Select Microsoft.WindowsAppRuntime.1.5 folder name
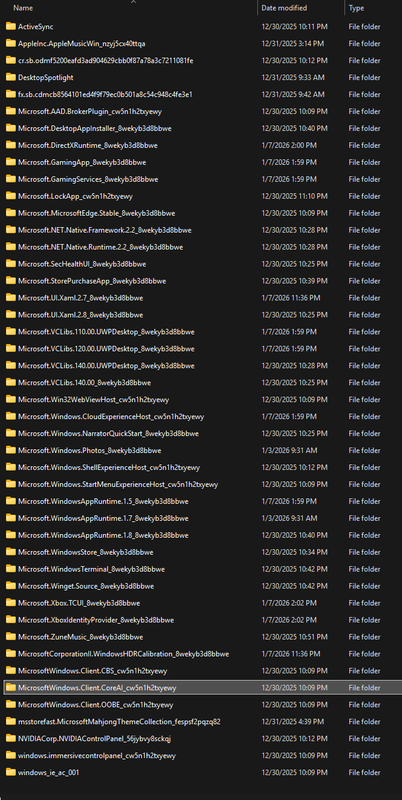 [x=103, y=501]
